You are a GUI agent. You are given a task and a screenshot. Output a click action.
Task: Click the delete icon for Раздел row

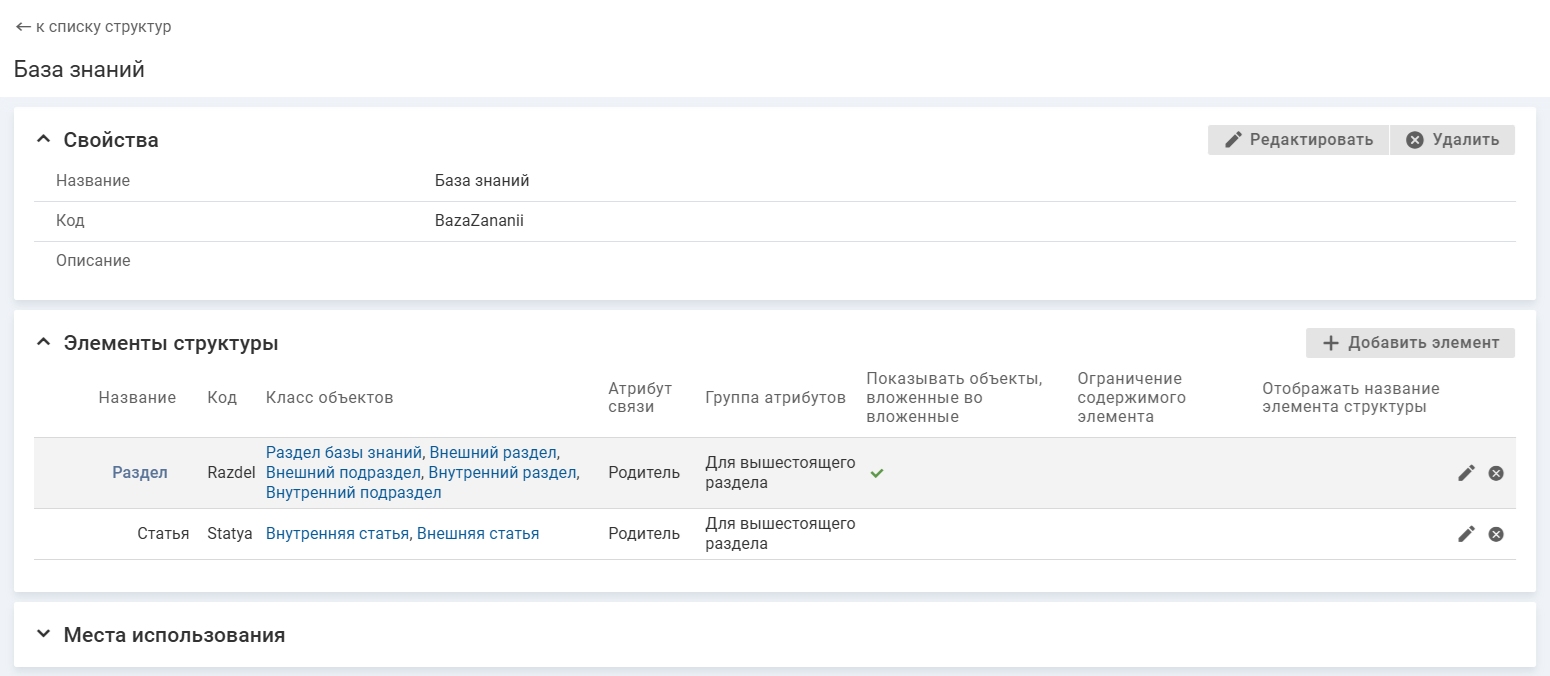[1496, 473]
